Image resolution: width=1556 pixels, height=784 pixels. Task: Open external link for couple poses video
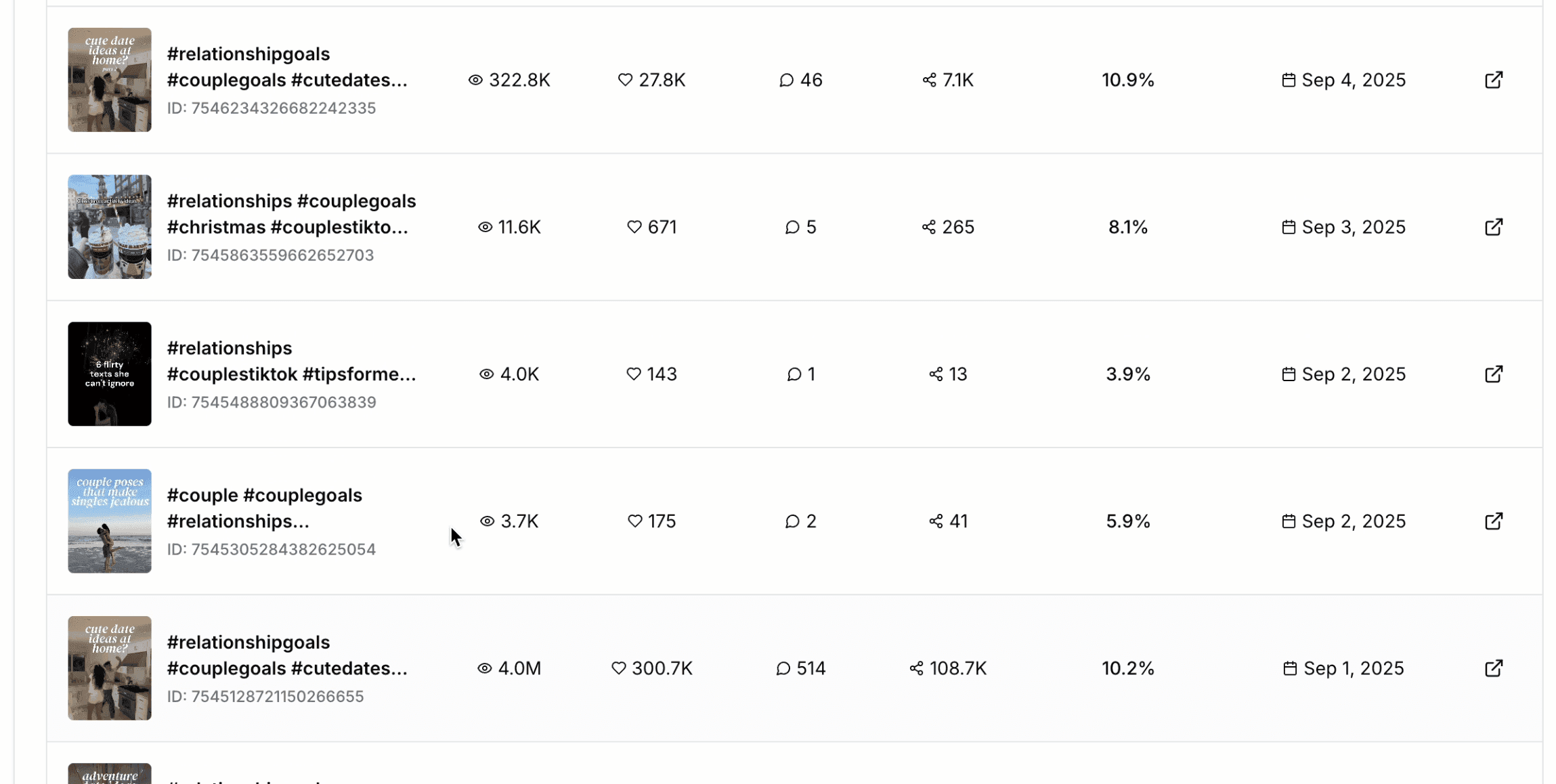point(1494,521)
